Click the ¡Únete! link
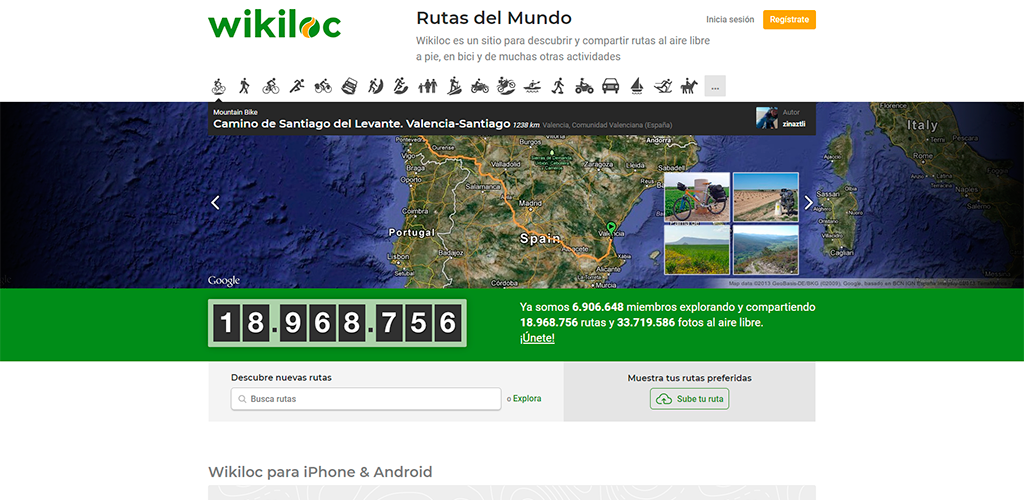The width and height of the screenshot is (1024, 500). tap(537, 338)
